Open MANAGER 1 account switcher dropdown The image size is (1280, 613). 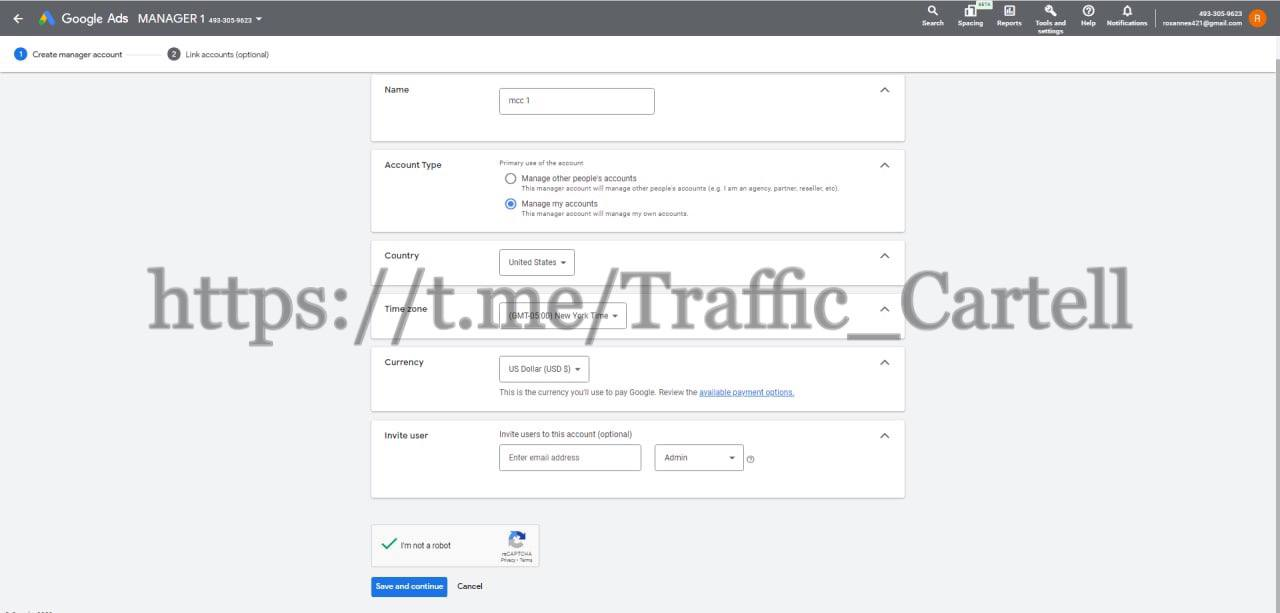click(200, 19)
